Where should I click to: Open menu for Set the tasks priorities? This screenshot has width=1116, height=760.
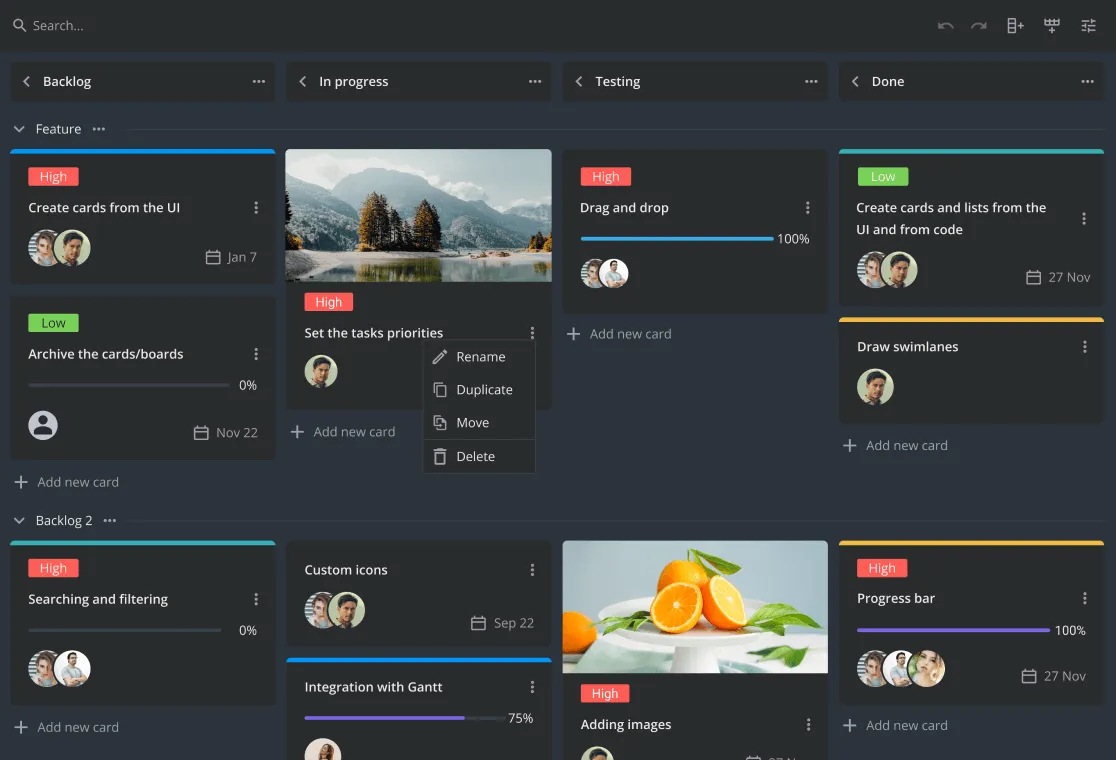pos(532,333)
